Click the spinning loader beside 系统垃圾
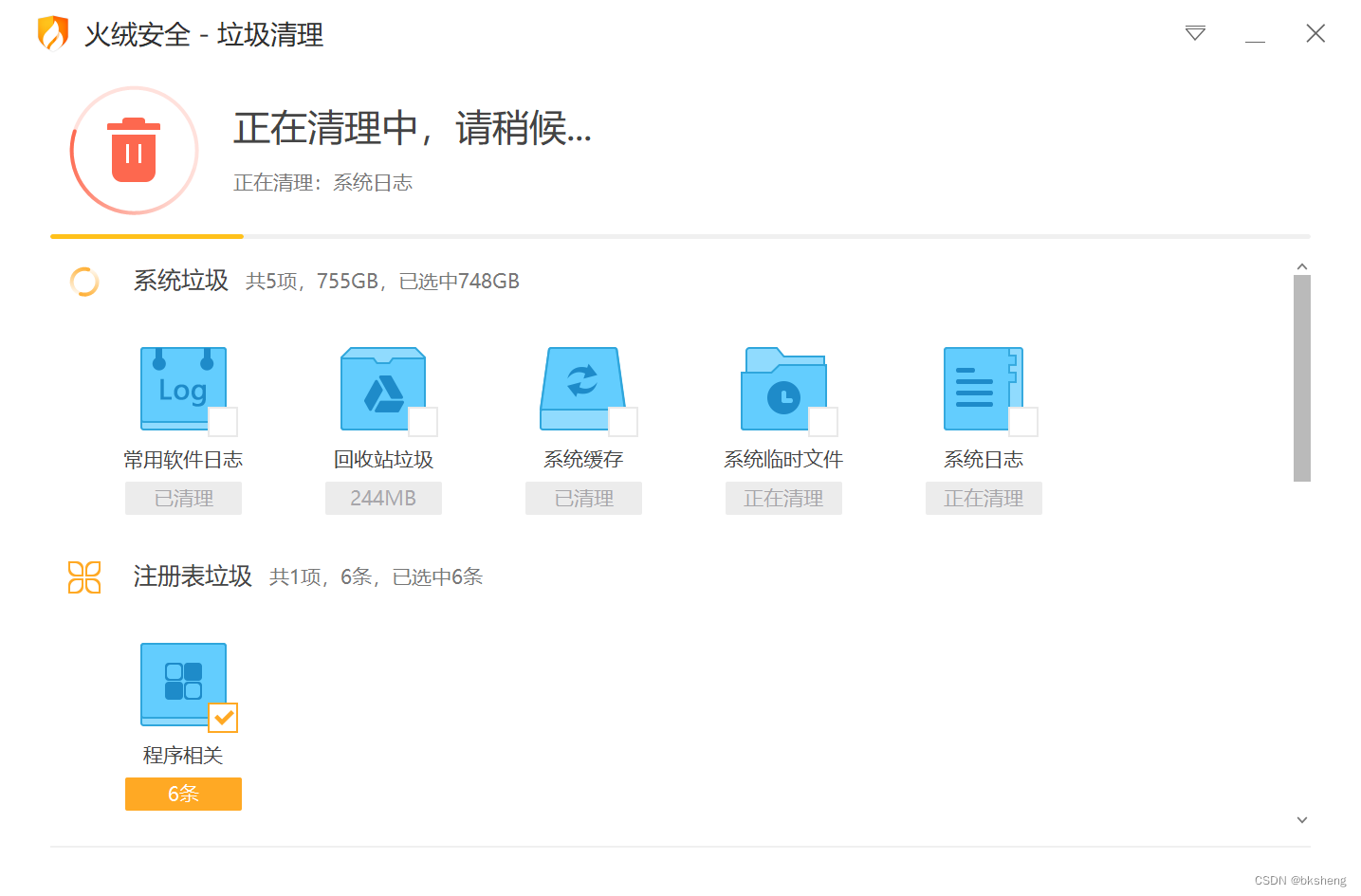1361x896 pixels. click(84, 282)
